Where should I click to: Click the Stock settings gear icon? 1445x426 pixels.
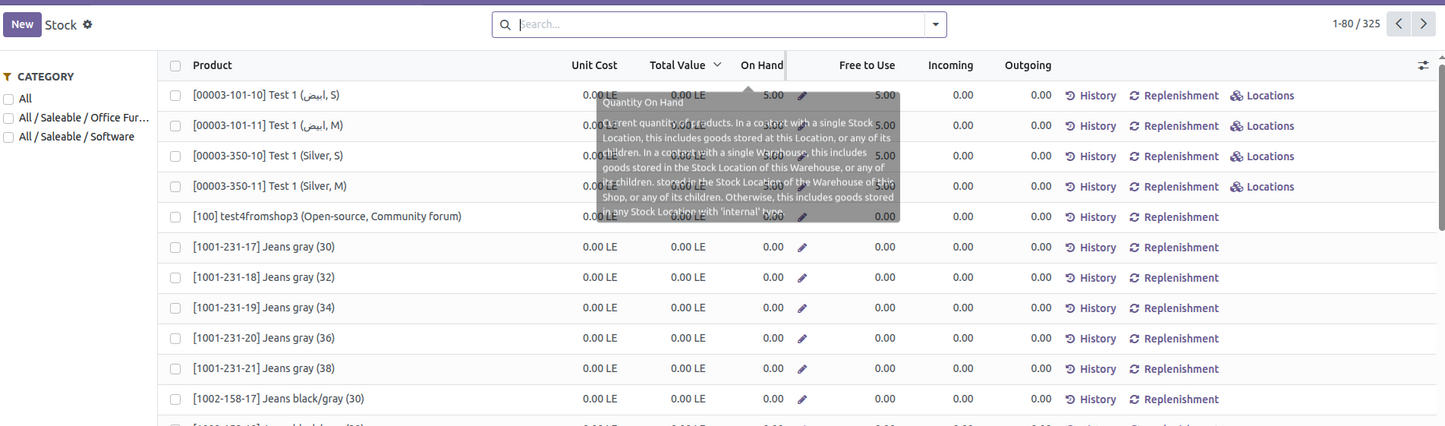coord(88,25)
